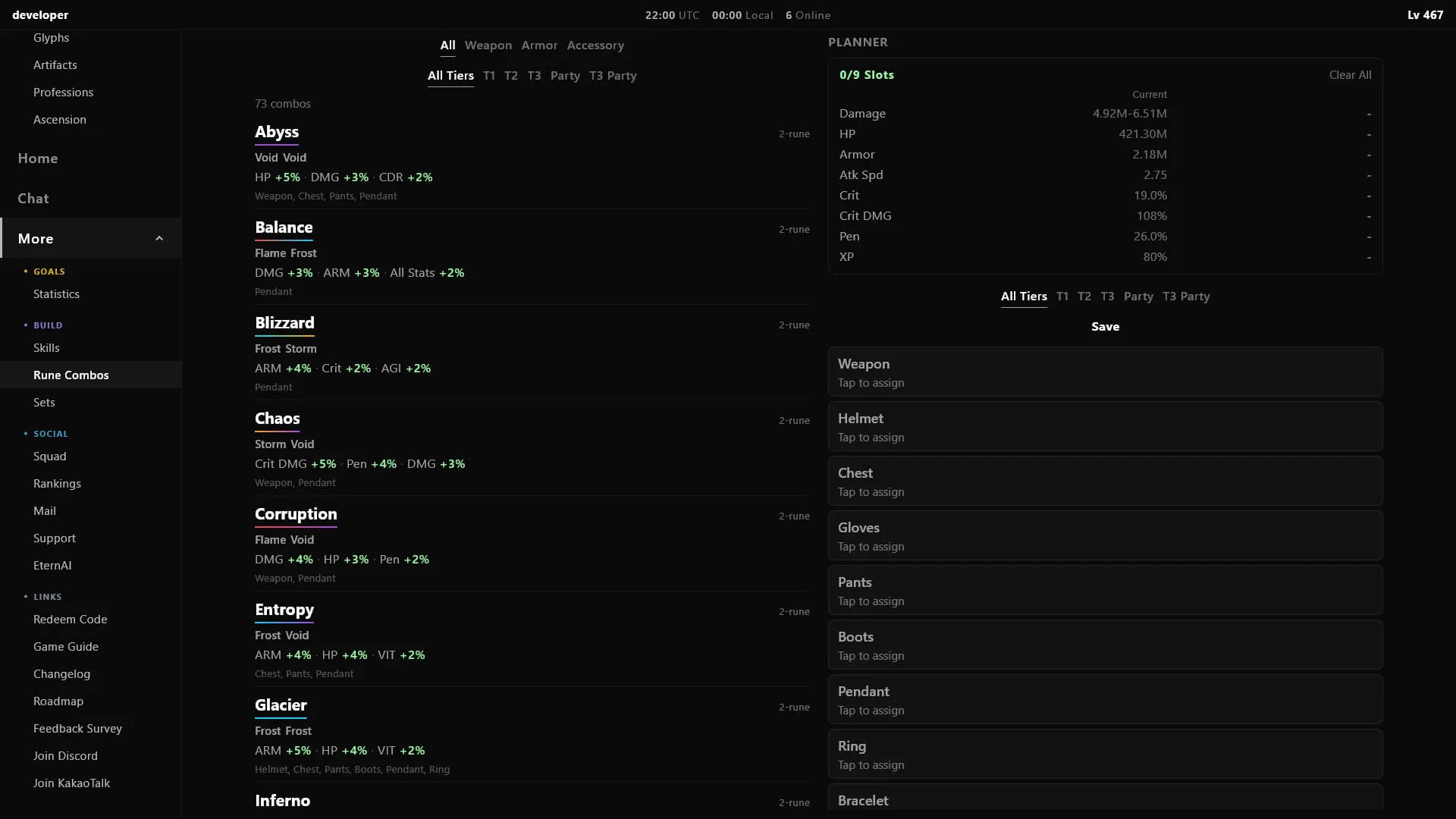The width and height of the screenshot is (1456, 819).
Task: Select Rune Combos in the sidebar
Action: (71, 375)
